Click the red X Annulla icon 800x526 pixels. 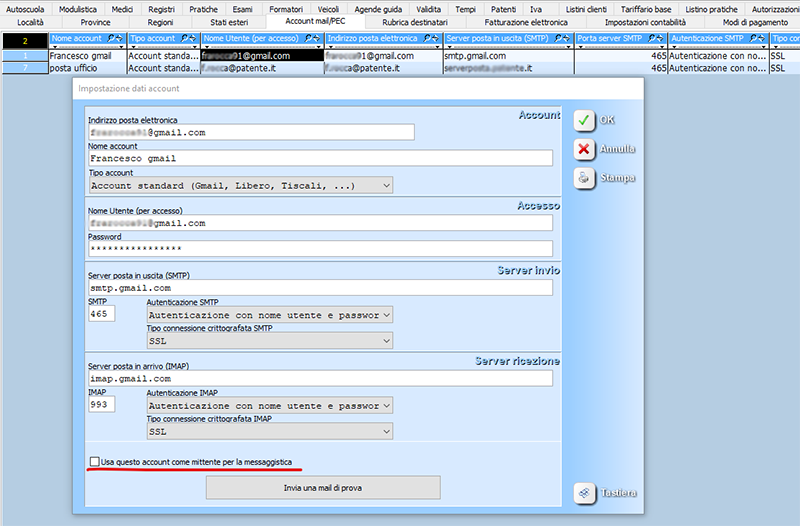tap(584, 149)
